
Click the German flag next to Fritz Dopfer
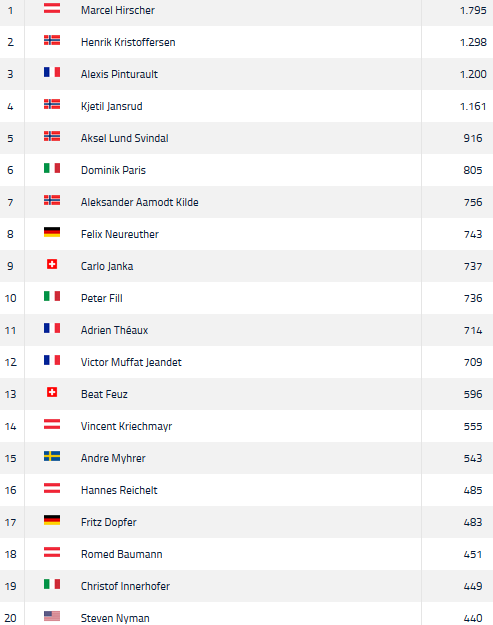point(52,520)
